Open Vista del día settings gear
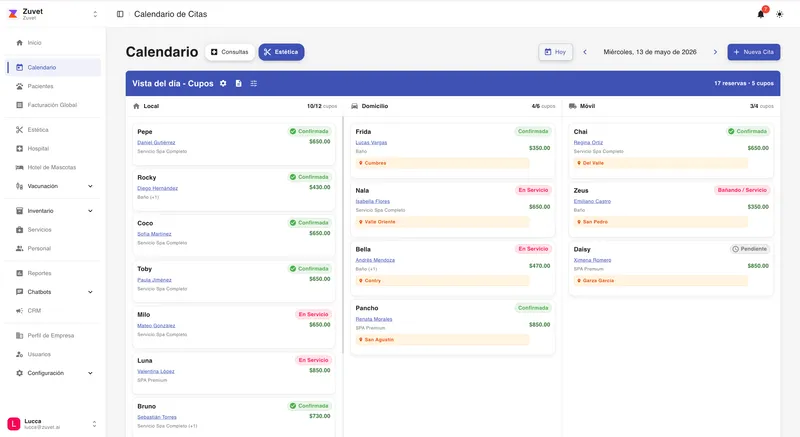 tap(223, 83)
